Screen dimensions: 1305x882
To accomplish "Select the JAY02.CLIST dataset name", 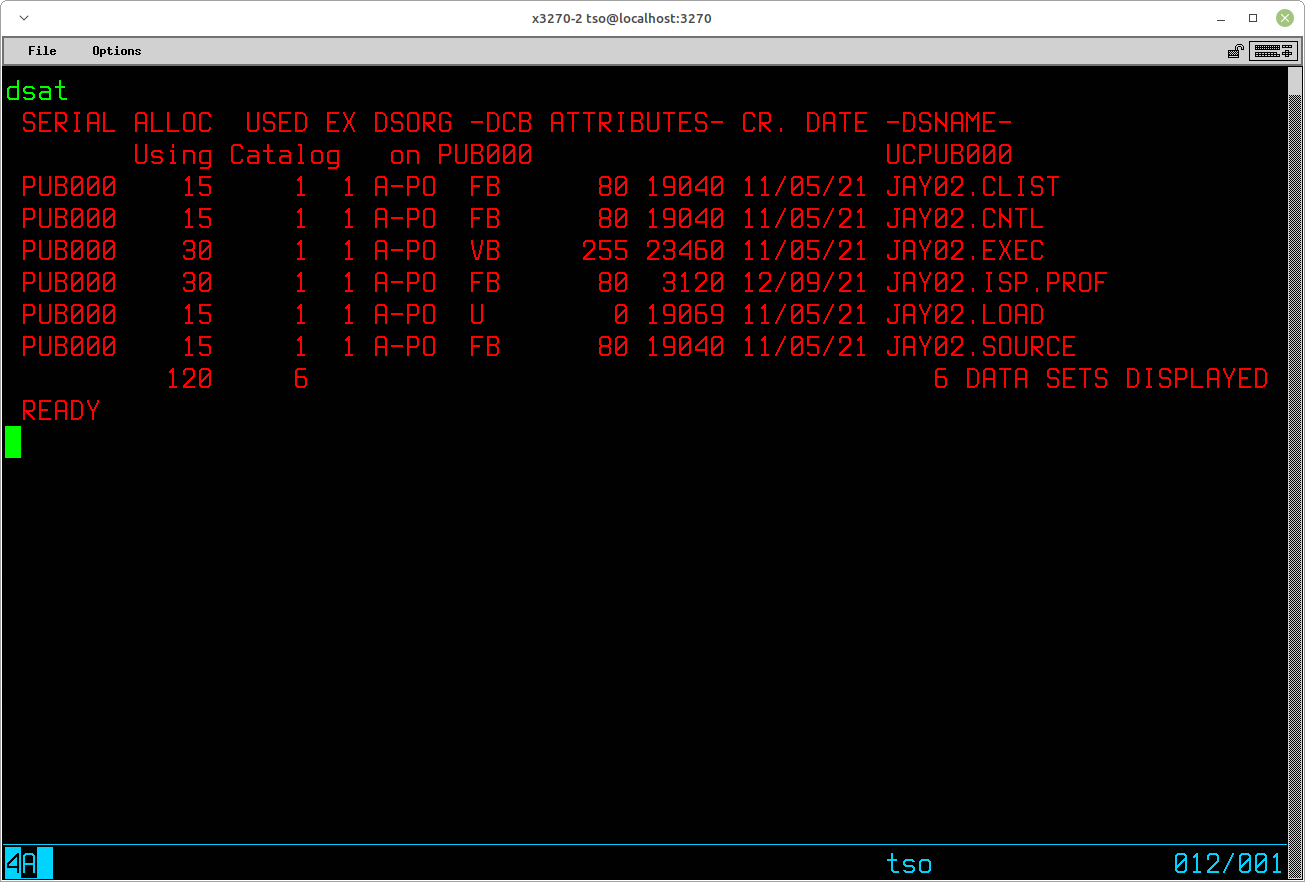I will point(972,187).
